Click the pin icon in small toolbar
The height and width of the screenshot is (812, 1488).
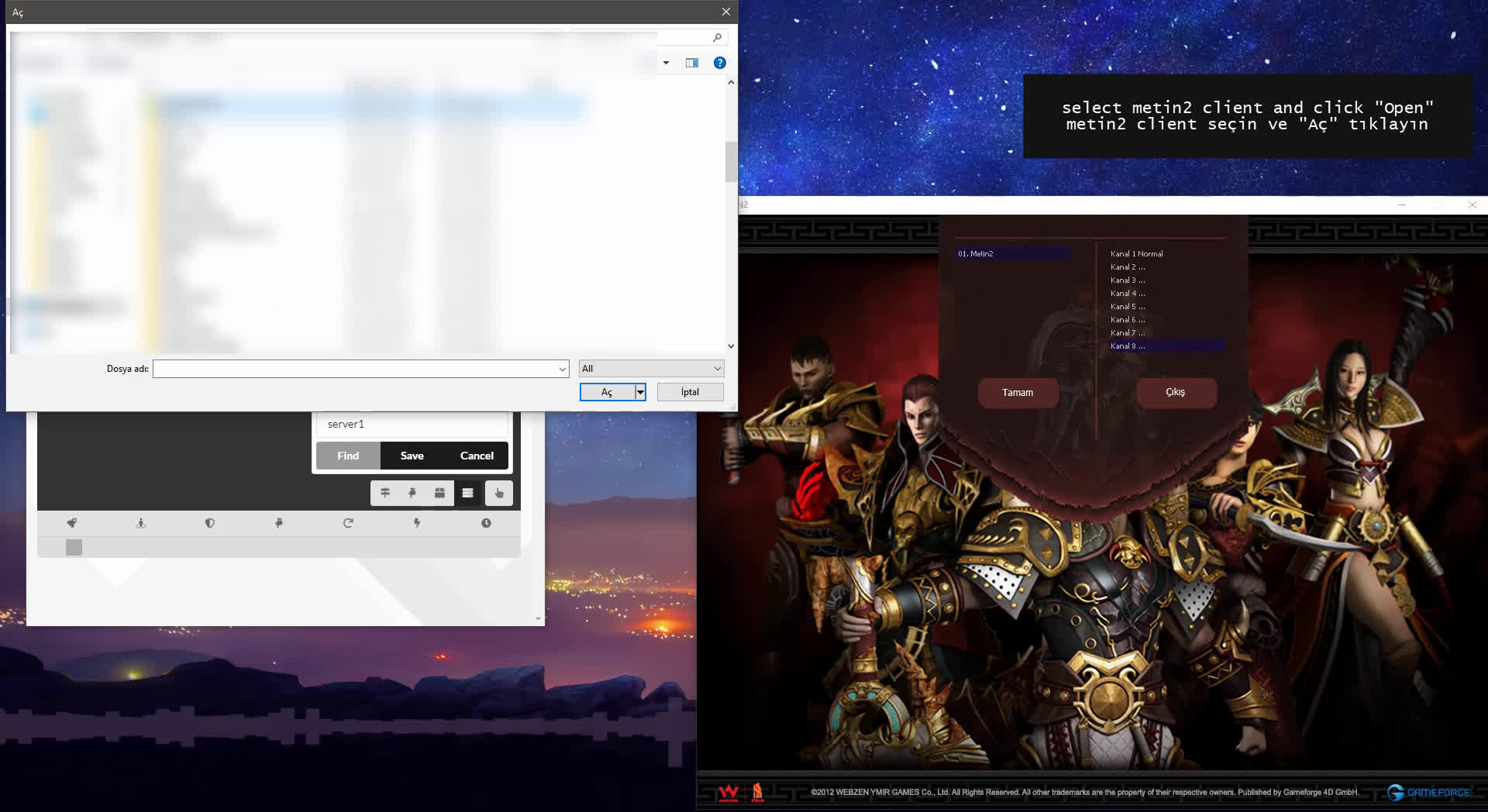pyautogui.click(x=412, y=493)
